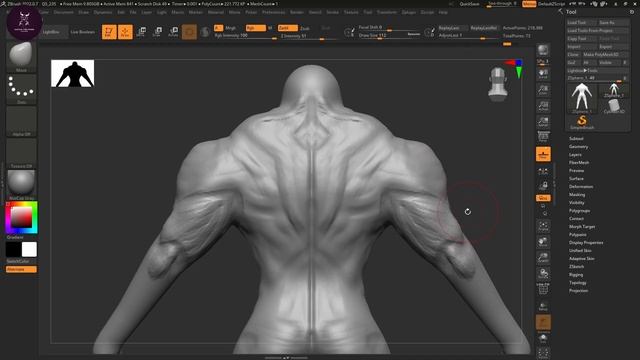Click the Gizmo 3D icon
Image resolution: width=640 pixels, height=360 pixels.
click(x=189, y=32)
